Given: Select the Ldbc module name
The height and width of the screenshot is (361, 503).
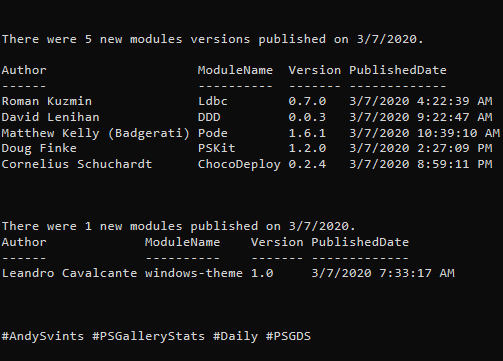Looking at the screenshot, I should point(213,101).
